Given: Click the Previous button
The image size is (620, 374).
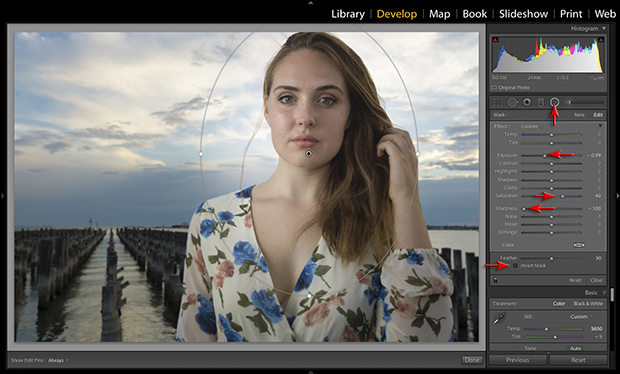Looking at the screenshot, I should [x=518, y=360].
